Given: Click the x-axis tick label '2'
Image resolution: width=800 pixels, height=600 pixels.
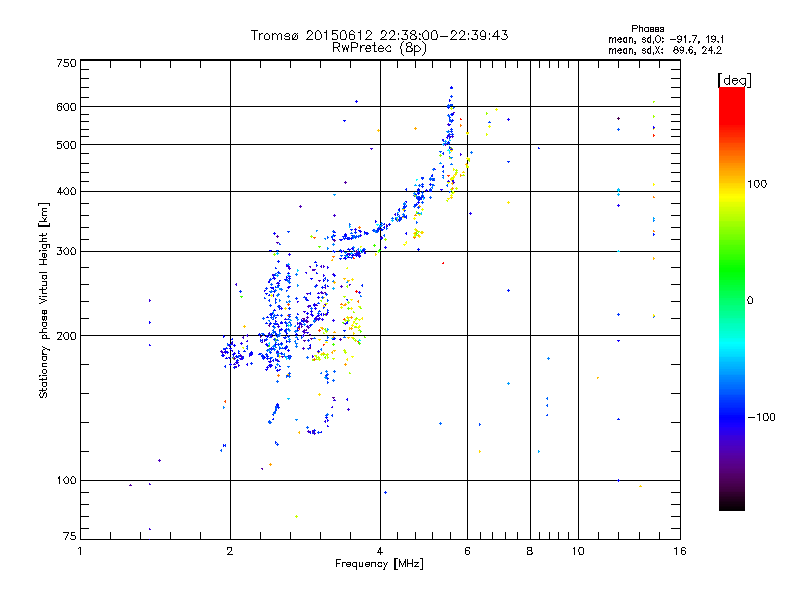Looking at the screenshot, I should (230, 551).
